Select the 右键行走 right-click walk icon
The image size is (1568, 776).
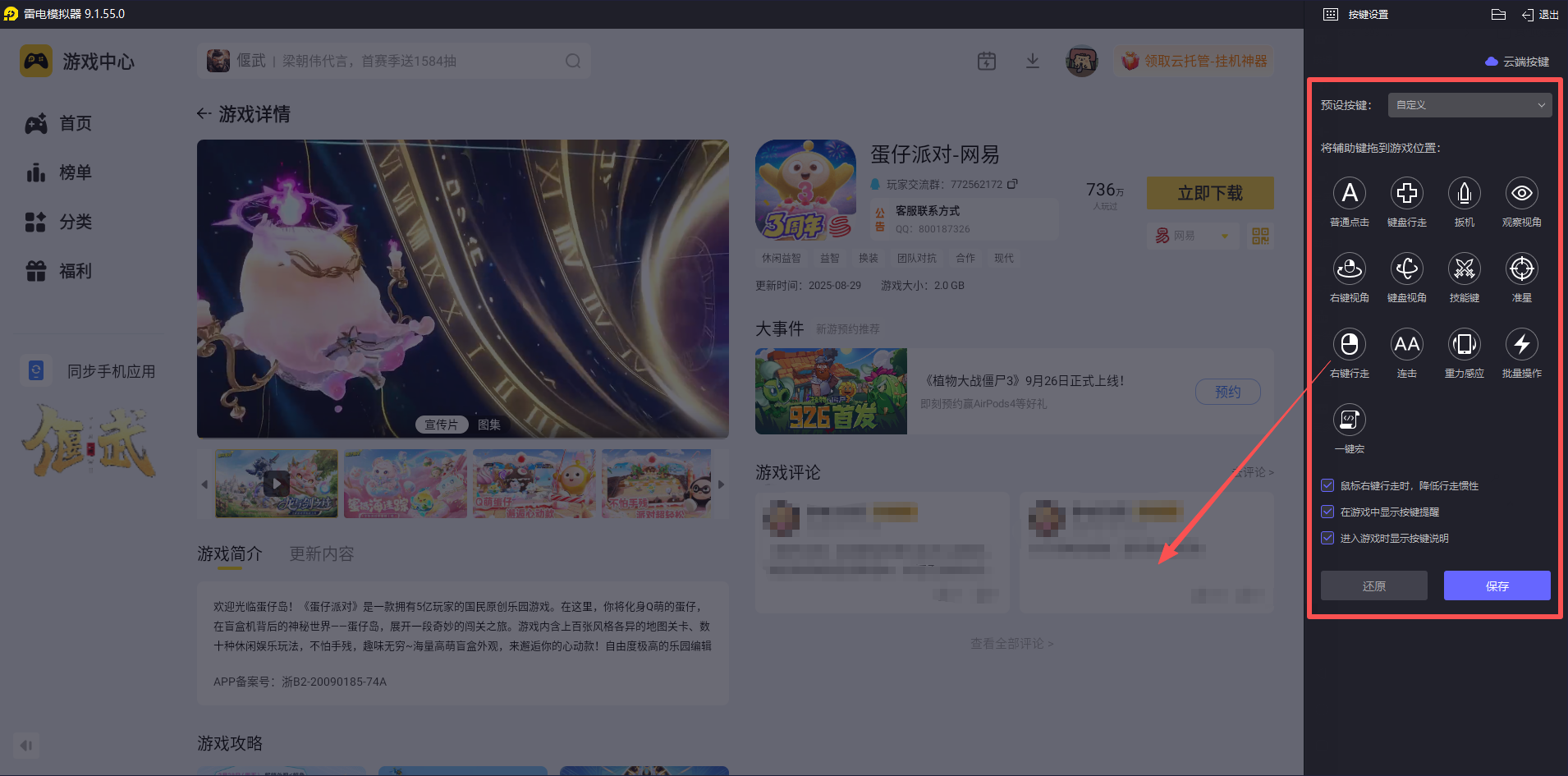pyautogui.click(x=1349, y=344)
